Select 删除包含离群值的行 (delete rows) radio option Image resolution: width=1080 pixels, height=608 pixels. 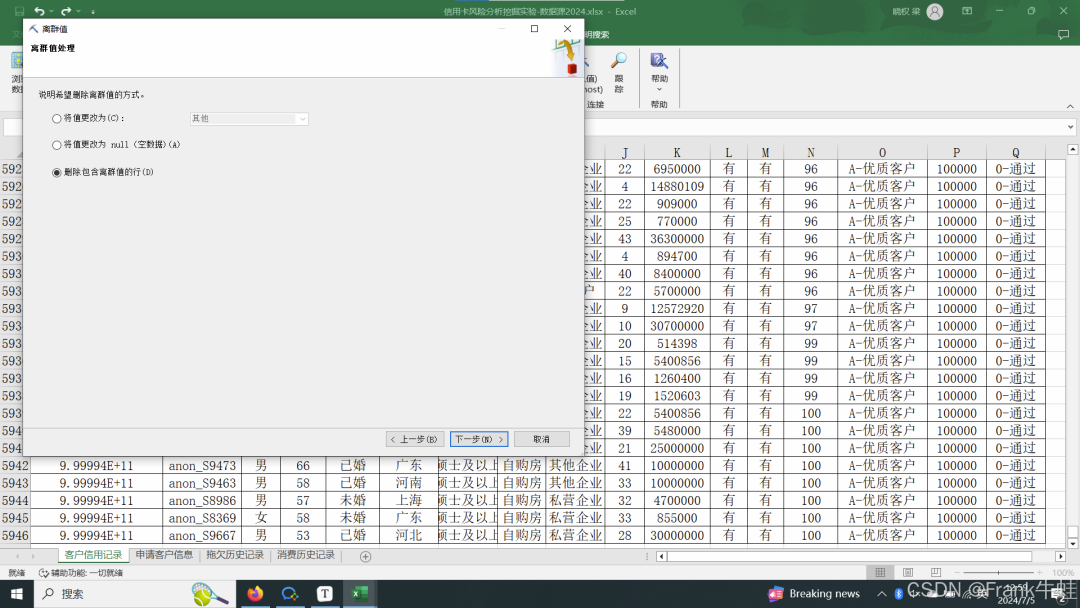pyautogui.click(x=57, y=172)
